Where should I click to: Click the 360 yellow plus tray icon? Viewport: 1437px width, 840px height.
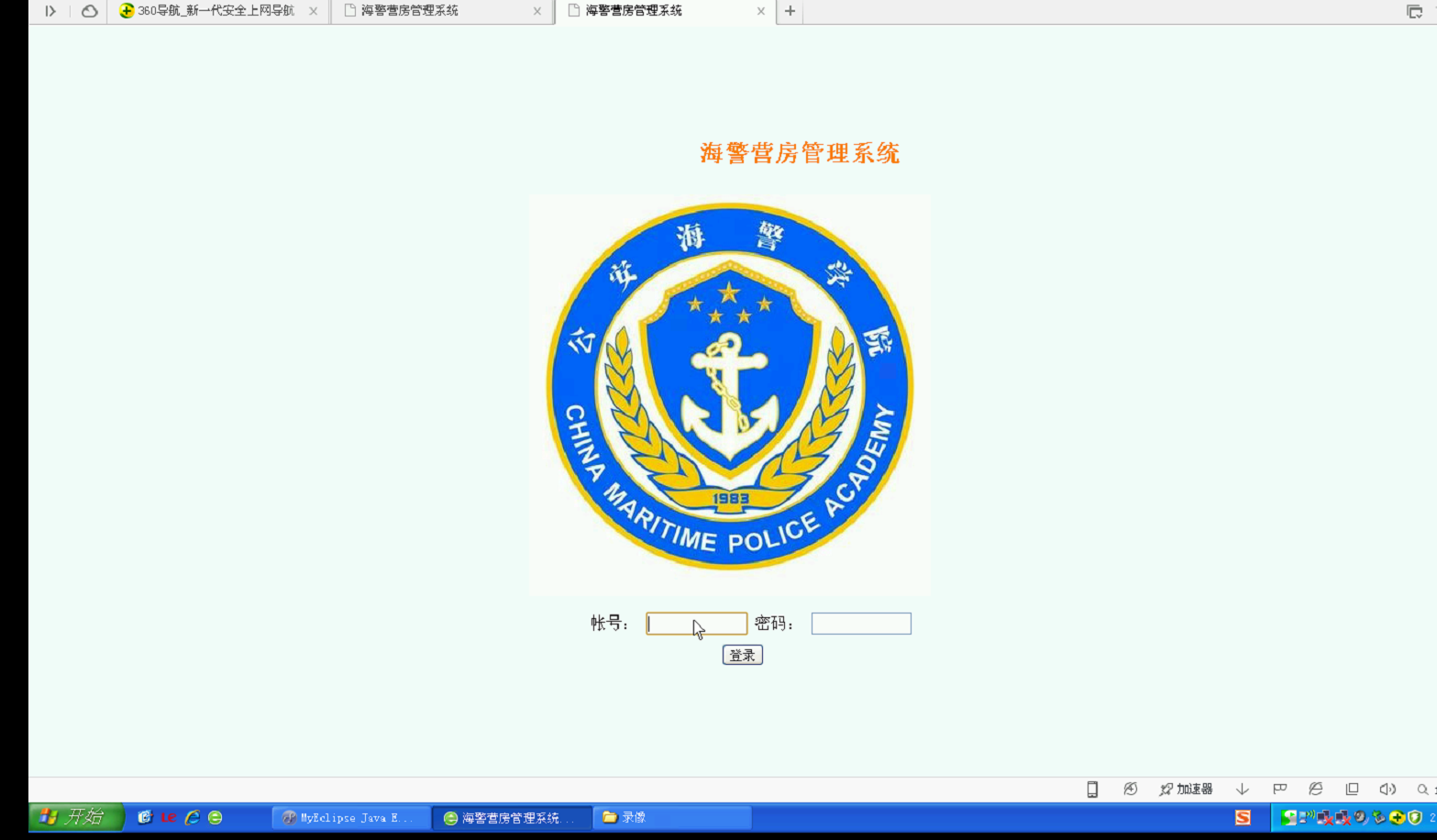pyautogui.click(x=1397, y=817)
